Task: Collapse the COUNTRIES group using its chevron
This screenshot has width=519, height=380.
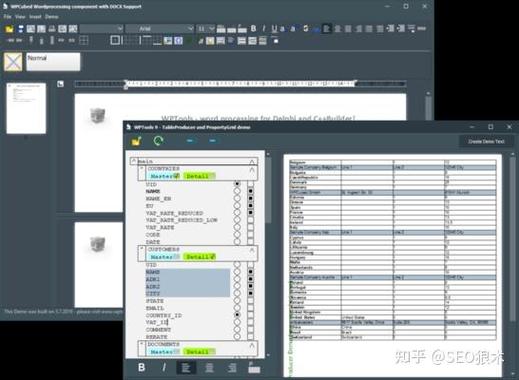Action: pyautogui.click(x=252, y=170)
